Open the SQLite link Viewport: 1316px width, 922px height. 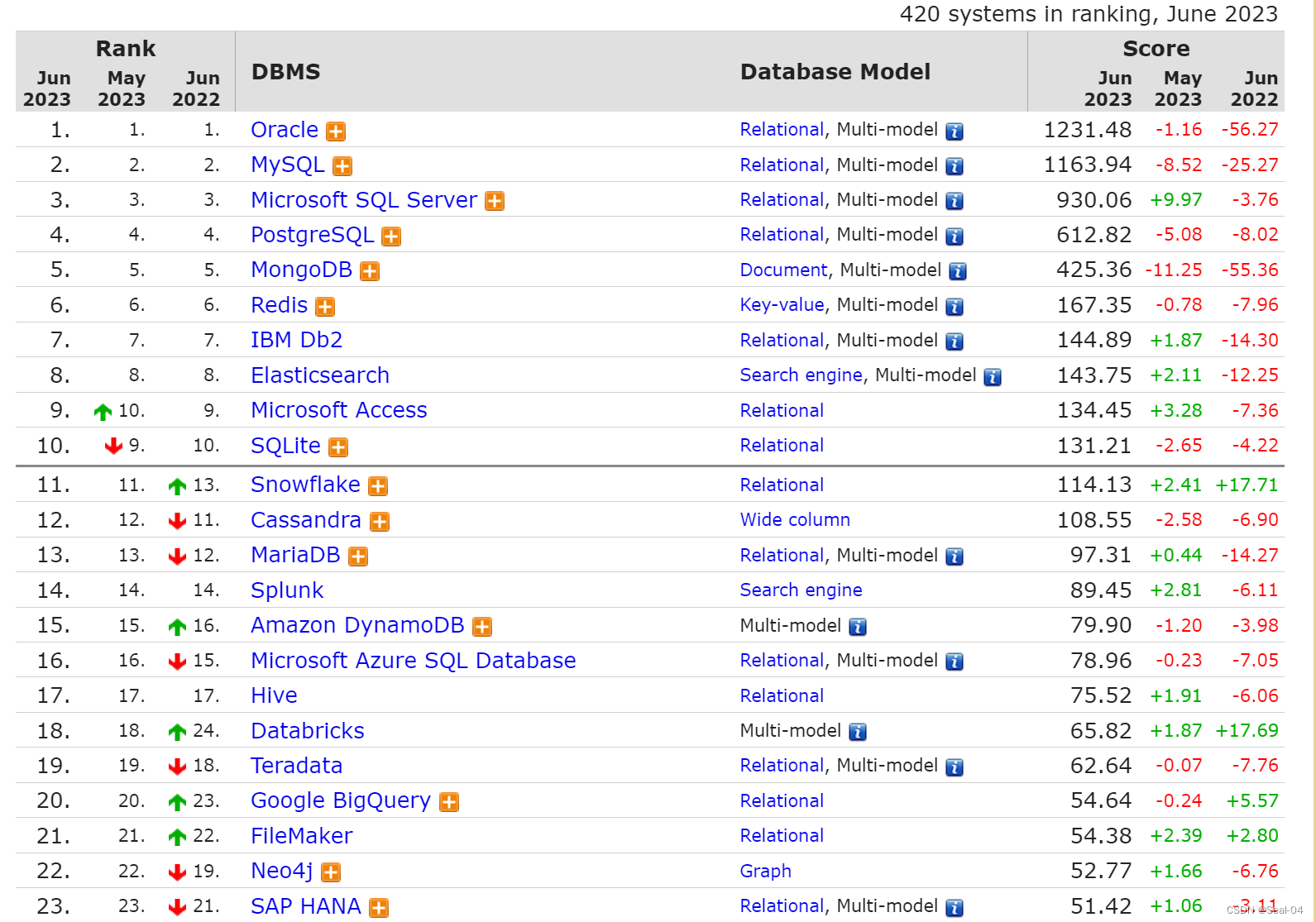click(285, 446)
